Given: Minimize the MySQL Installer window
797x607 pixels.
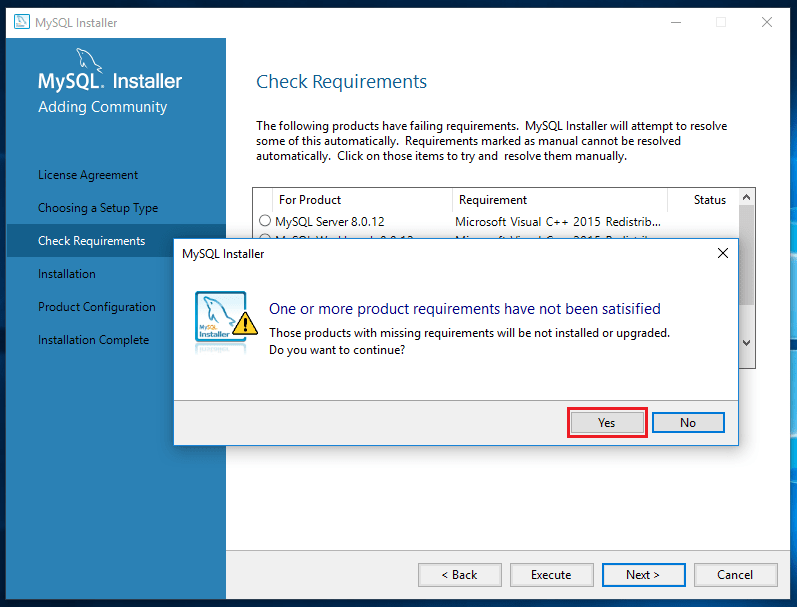Looking at the screenshot, I should 674,22.
